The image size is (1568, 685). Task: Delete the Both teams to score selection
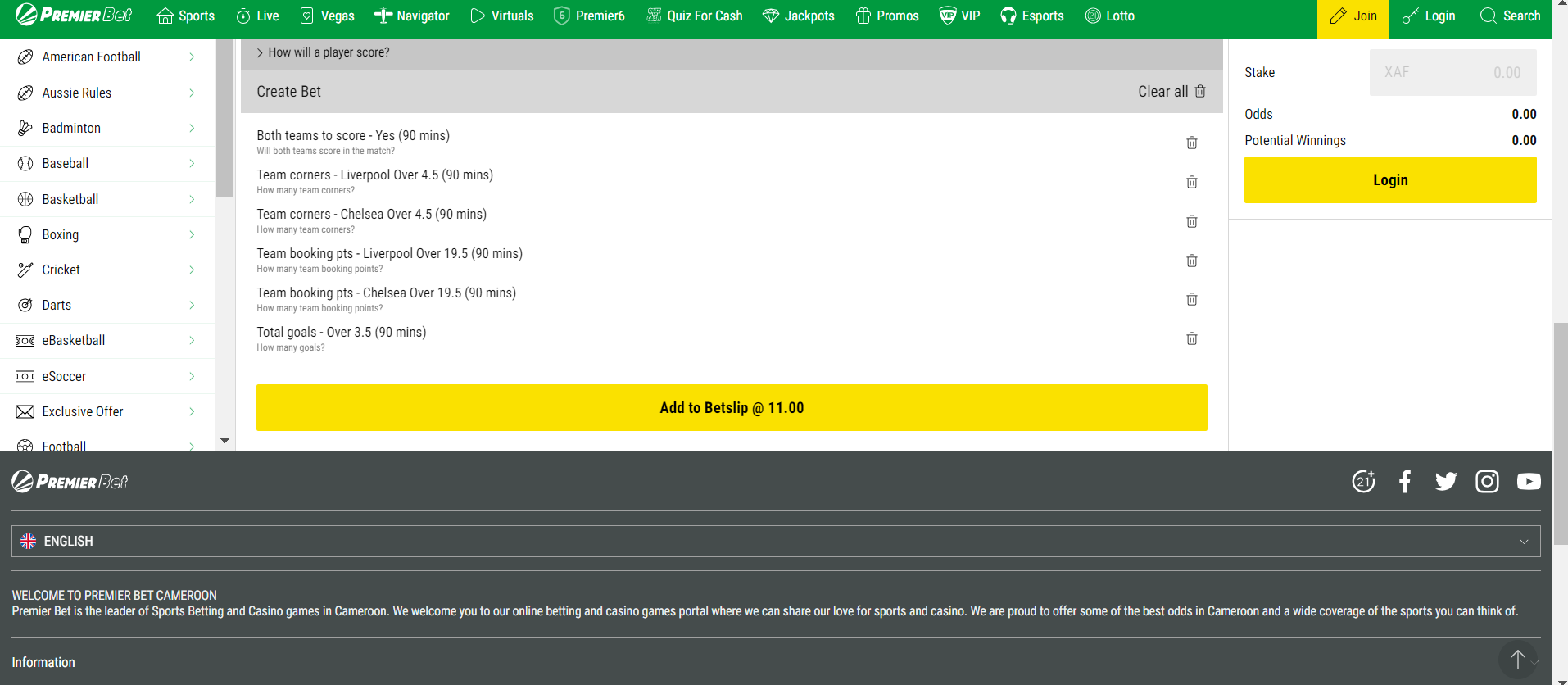tap(1191, 143)
